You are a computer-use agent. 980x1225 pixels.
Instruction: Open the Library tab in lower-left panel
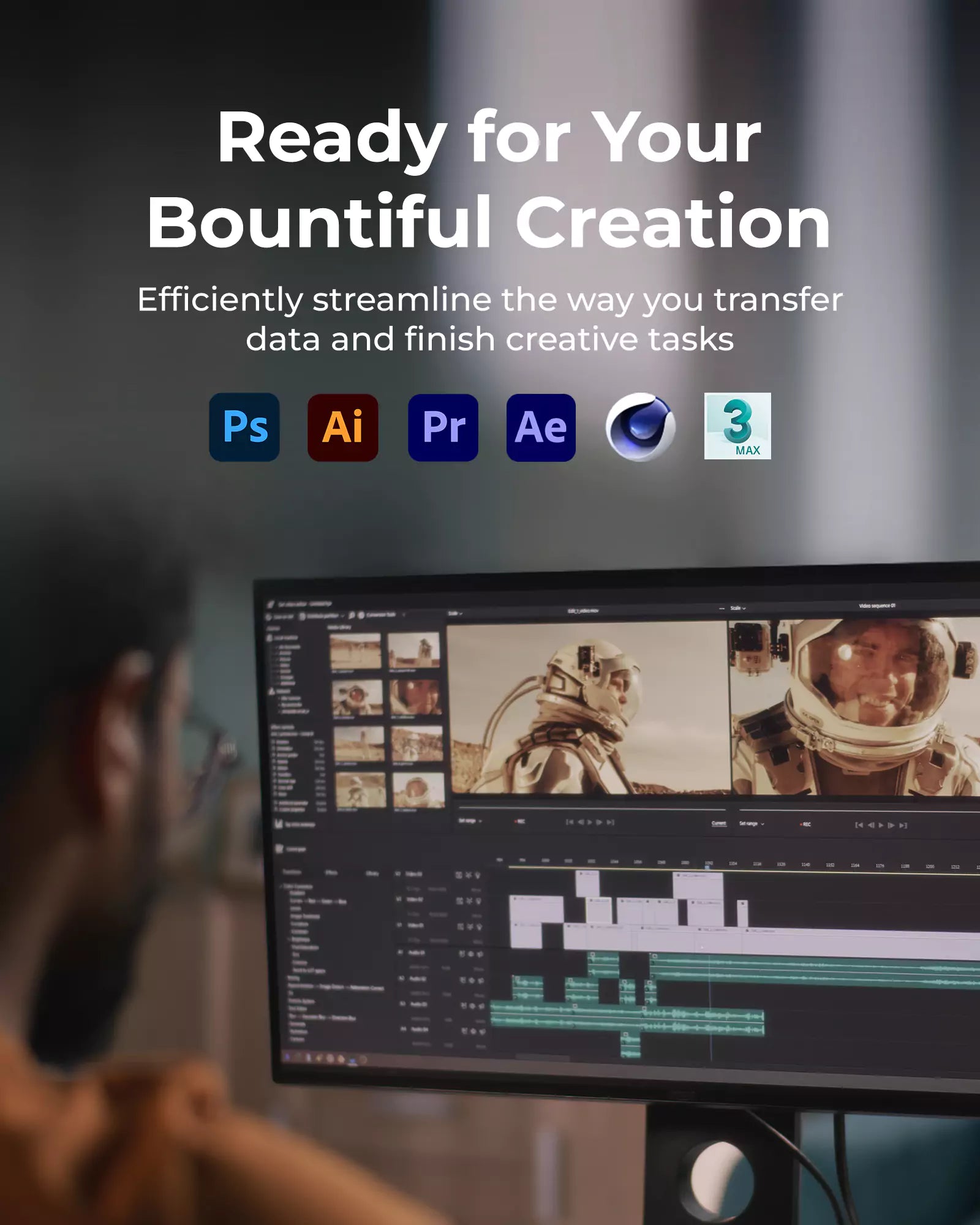372,873
